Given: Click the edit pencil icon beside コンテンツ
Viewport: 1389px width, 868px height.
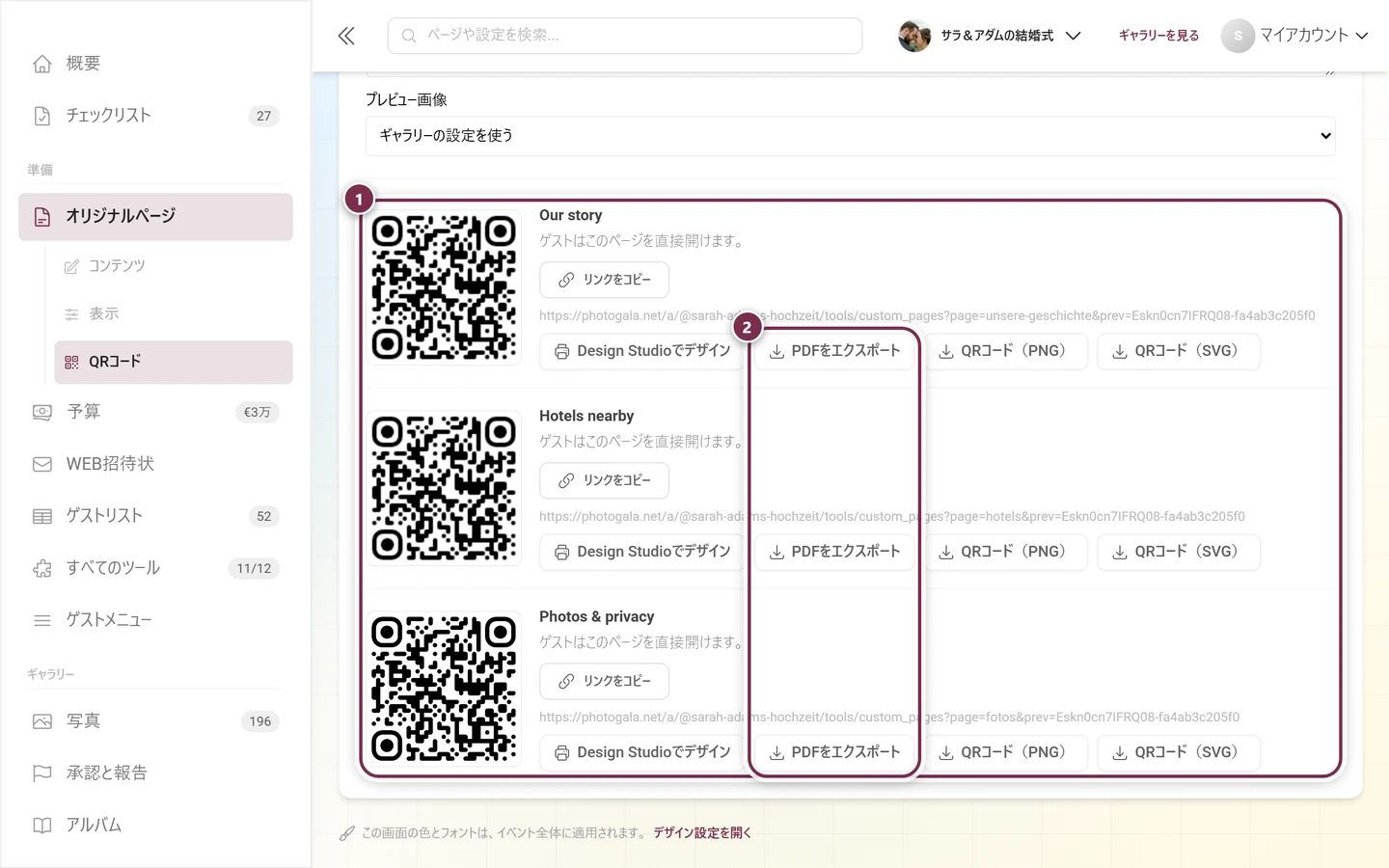Looking at the screenshot, I should click(71, 266).
